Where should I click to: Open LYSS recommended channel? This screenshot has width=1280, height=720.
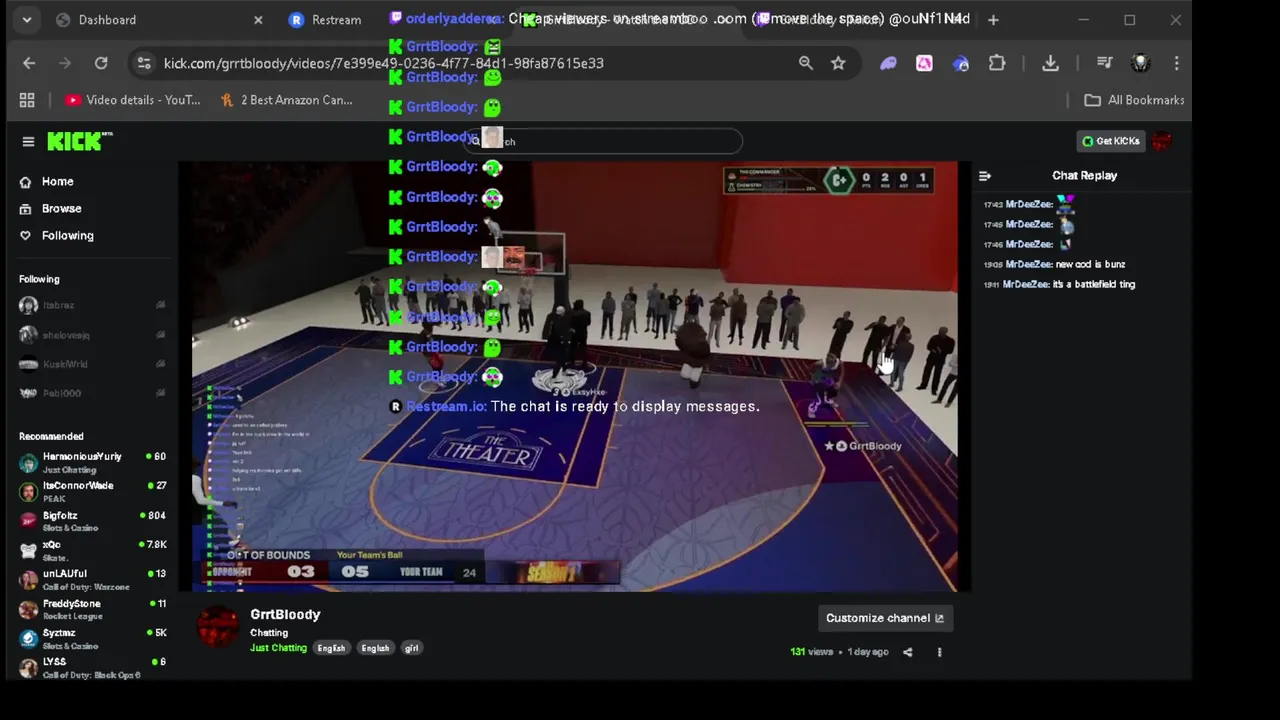pos(92,667)
